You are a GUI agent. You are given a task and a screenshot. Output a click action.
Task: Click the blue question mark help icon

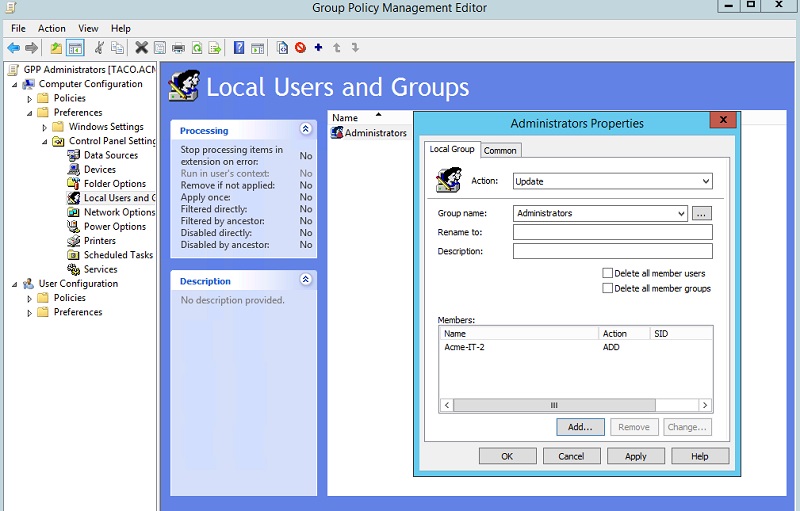pos(239,48)
